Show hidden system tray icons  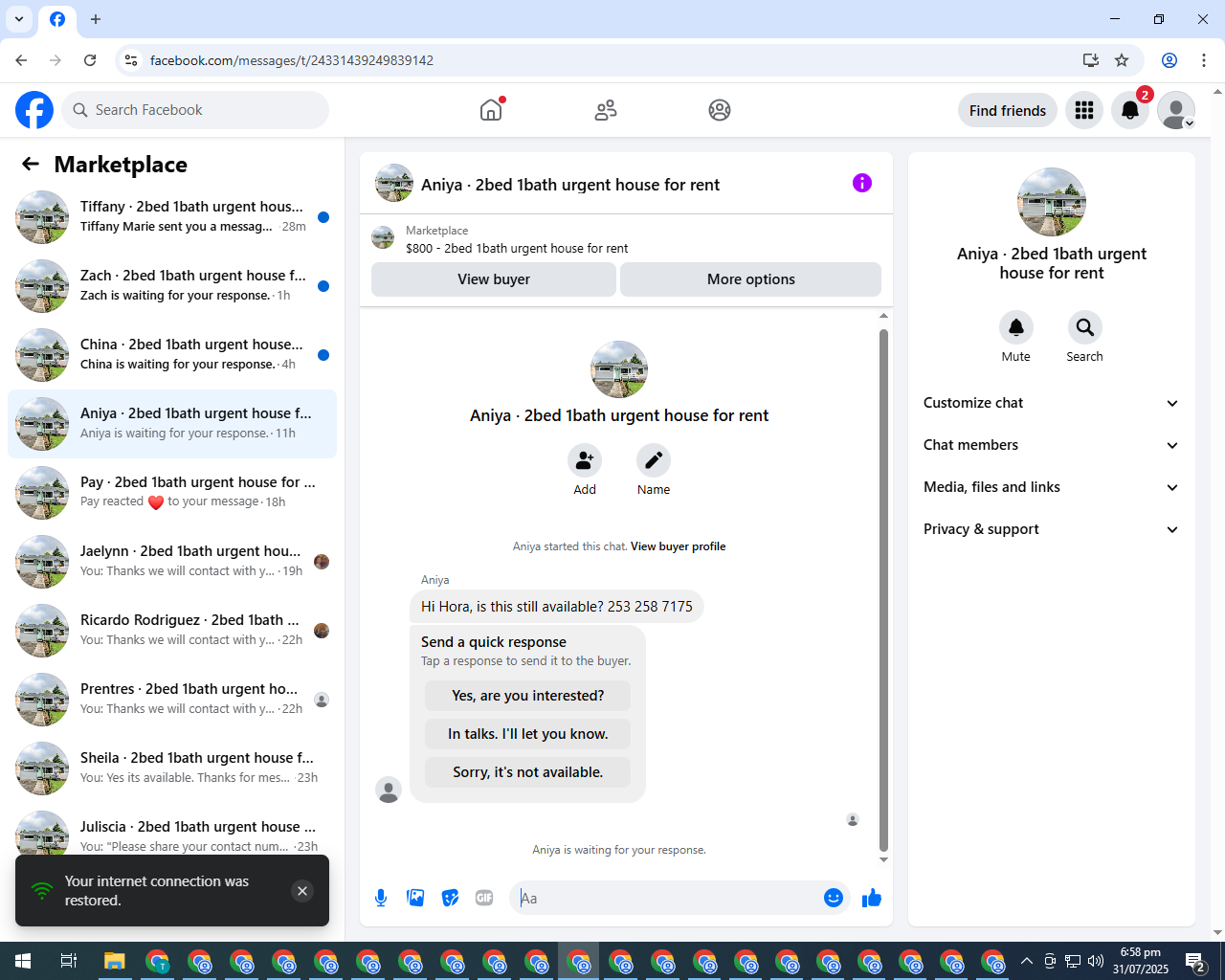[1027, 961]
